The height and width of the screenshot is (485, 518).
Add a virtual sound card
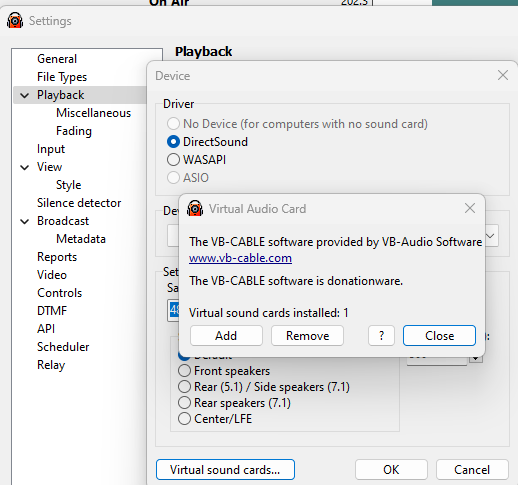pos(226,336)
